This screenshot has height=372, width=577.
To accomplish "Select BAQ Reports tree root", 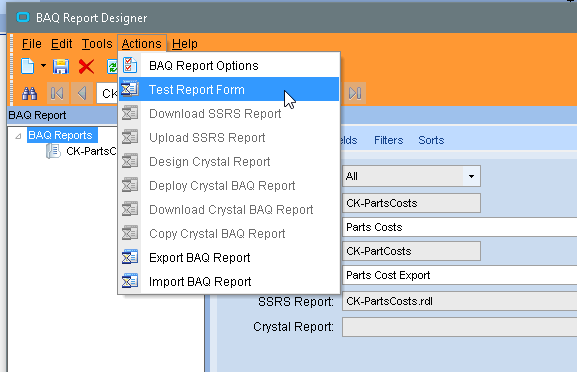I will tap(62, 135).
